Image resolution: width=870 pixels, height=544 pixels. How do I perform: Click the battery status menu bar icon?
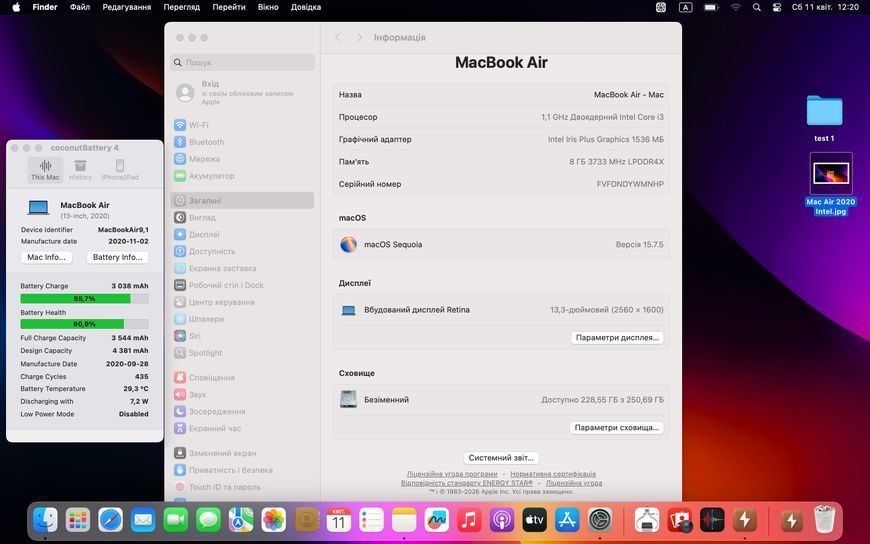tap(711, 7)
